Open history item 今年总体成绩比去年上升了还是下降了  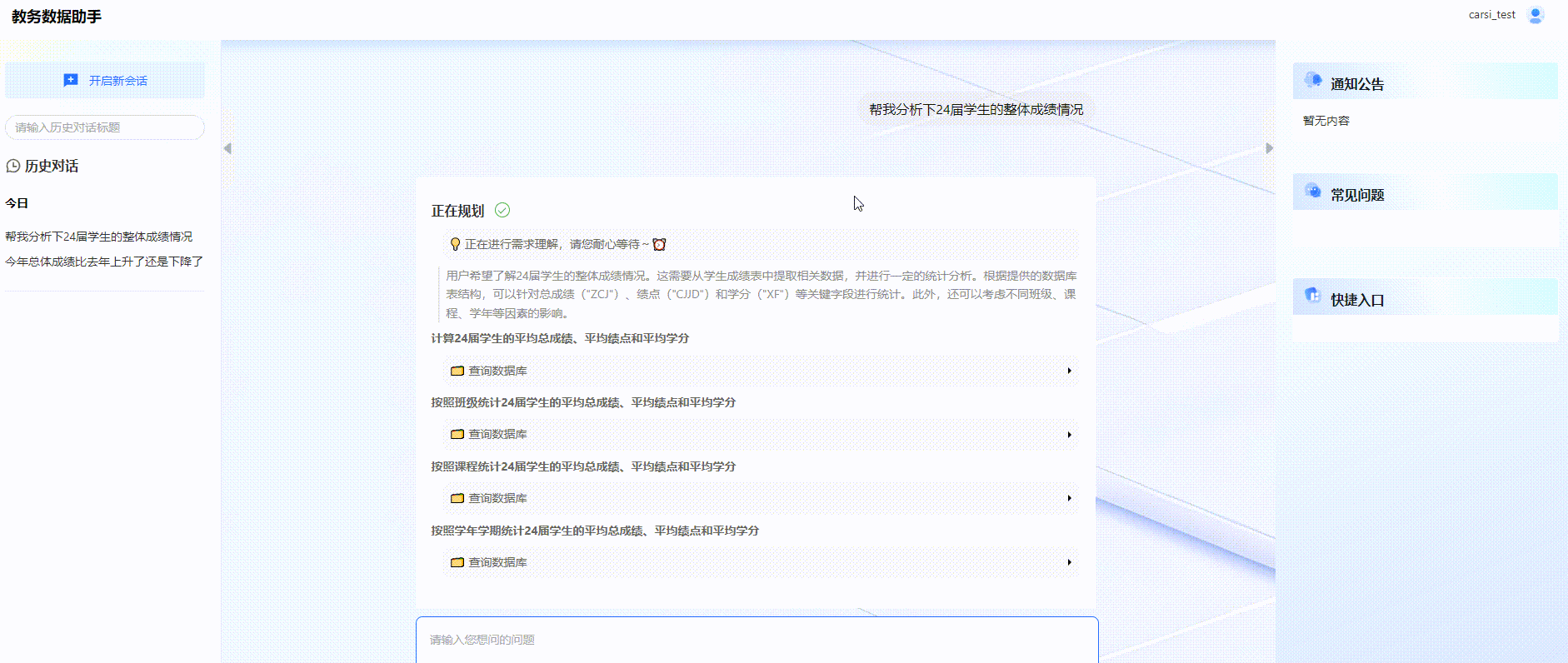(x=104, y=262)
